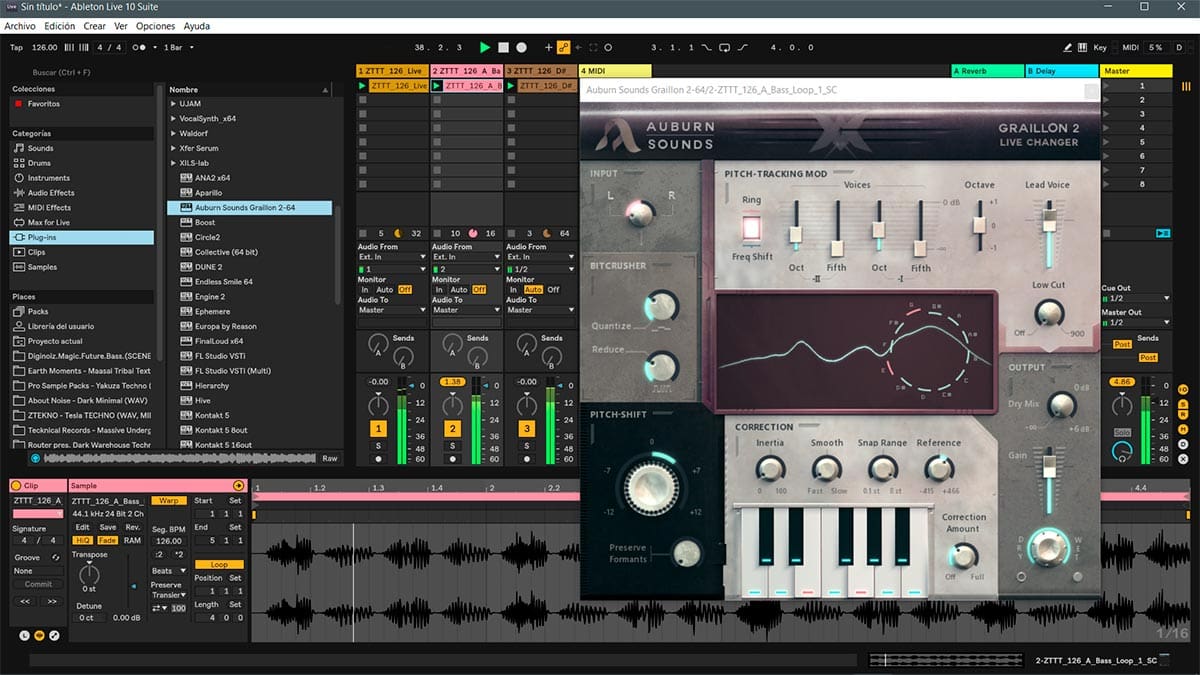The image size is (1200, 675).
Task: Expand the UJAM plug-in folder
Action: [x=174, y=104]
